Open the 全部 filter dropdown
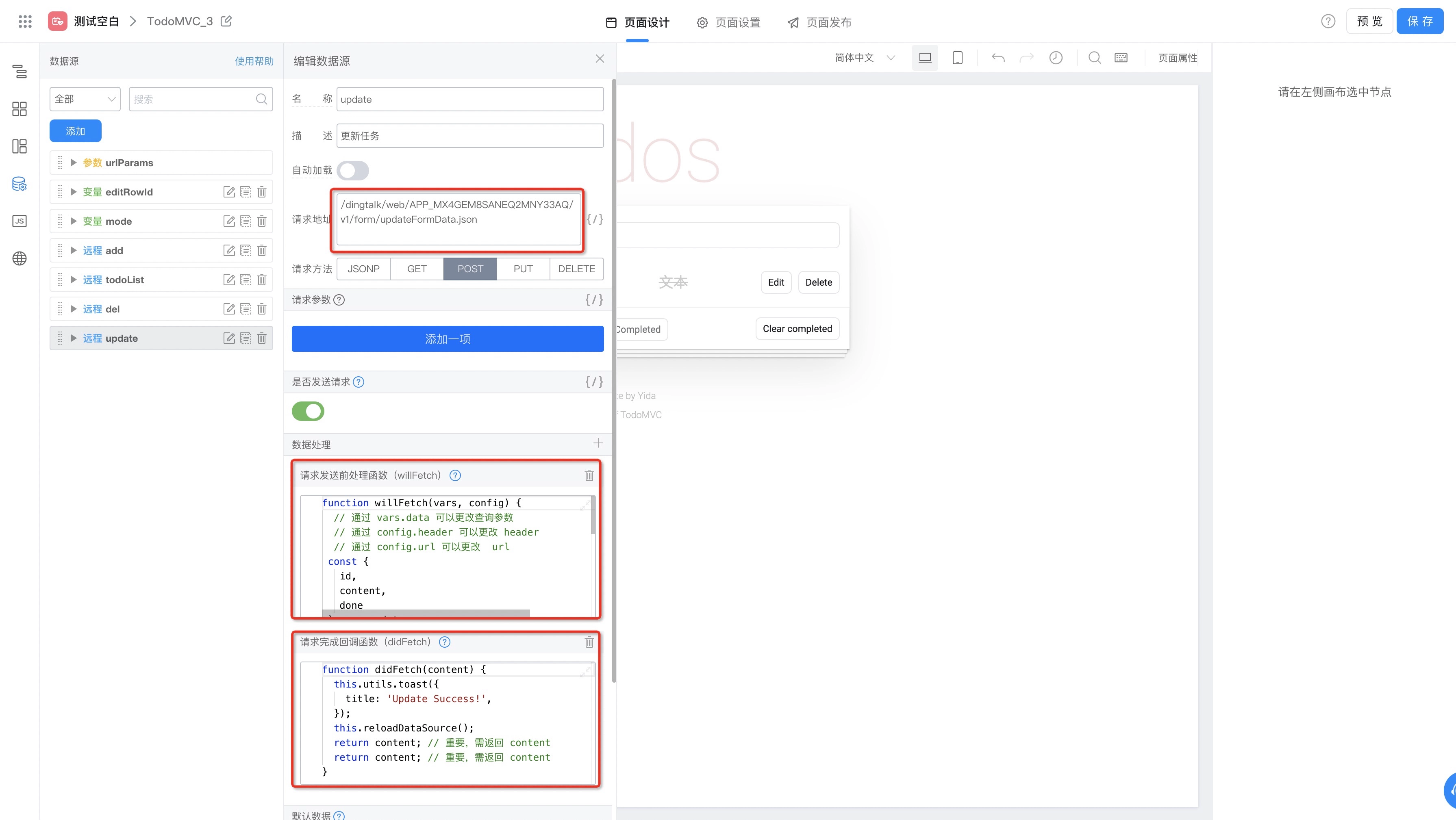 click(85, 99)
